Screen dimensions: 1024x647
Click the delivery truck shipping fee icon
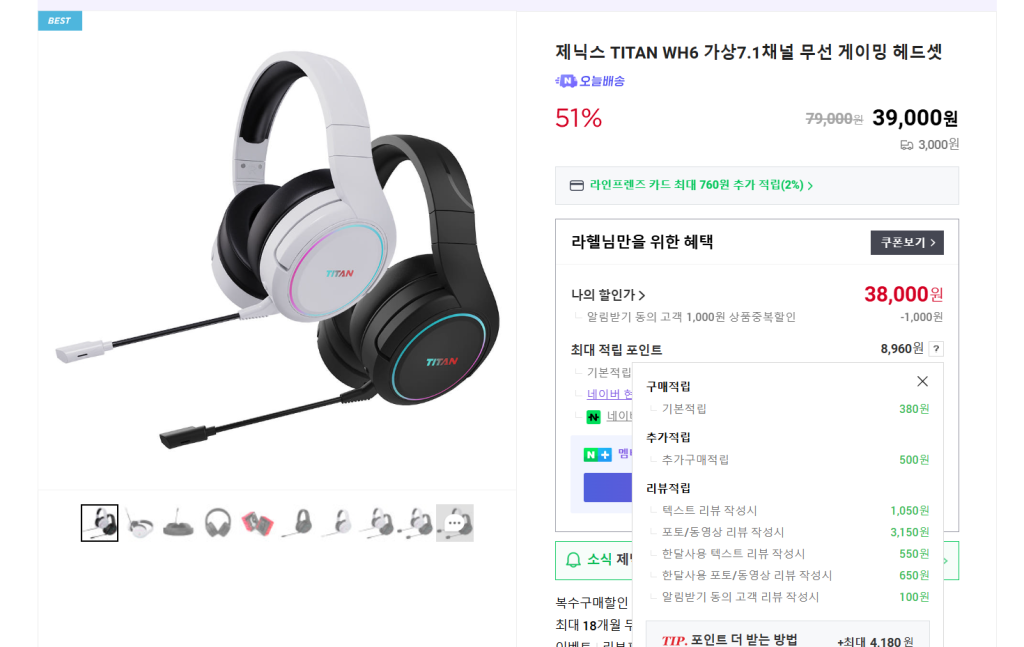(x=906, y=145)
